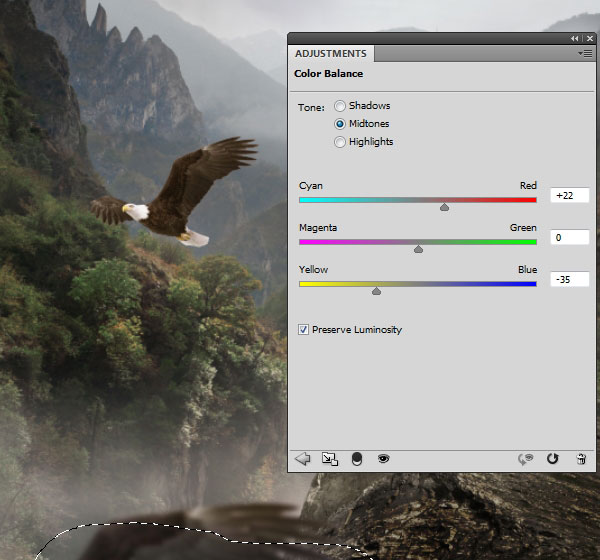Click the Yellow-Blue value field showing -35
The width and height of the screenshot is (600, 560).
[x=570, y=280]
